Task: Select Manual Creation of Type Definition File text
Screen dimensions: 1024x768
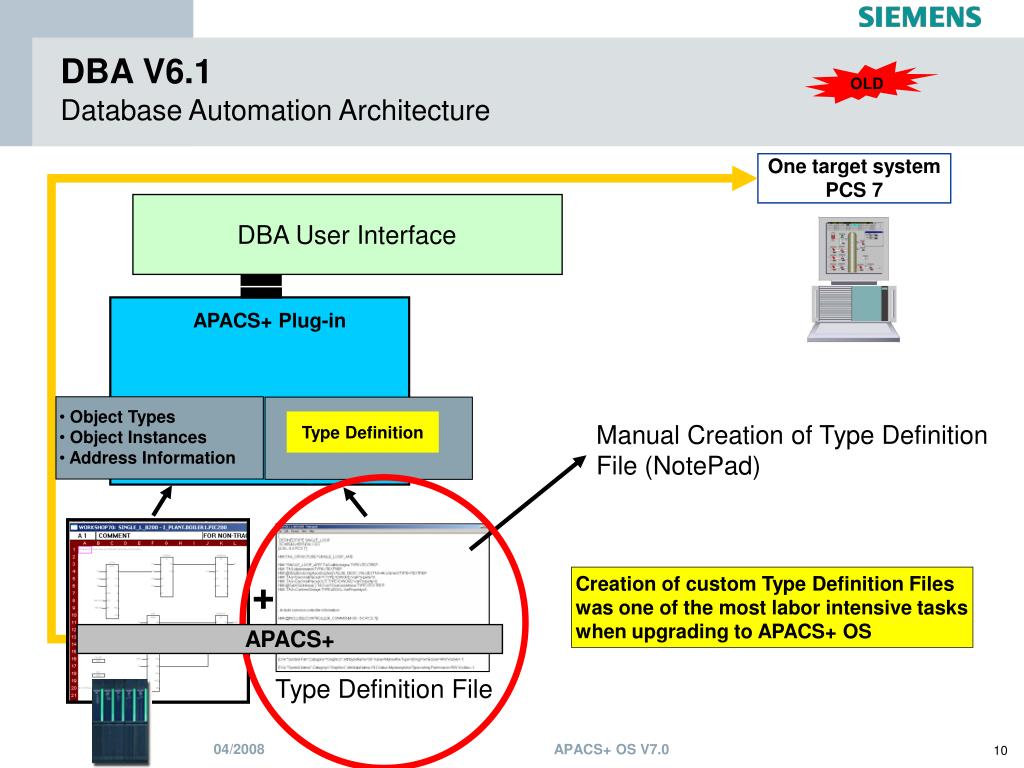Action: point(792,451)
